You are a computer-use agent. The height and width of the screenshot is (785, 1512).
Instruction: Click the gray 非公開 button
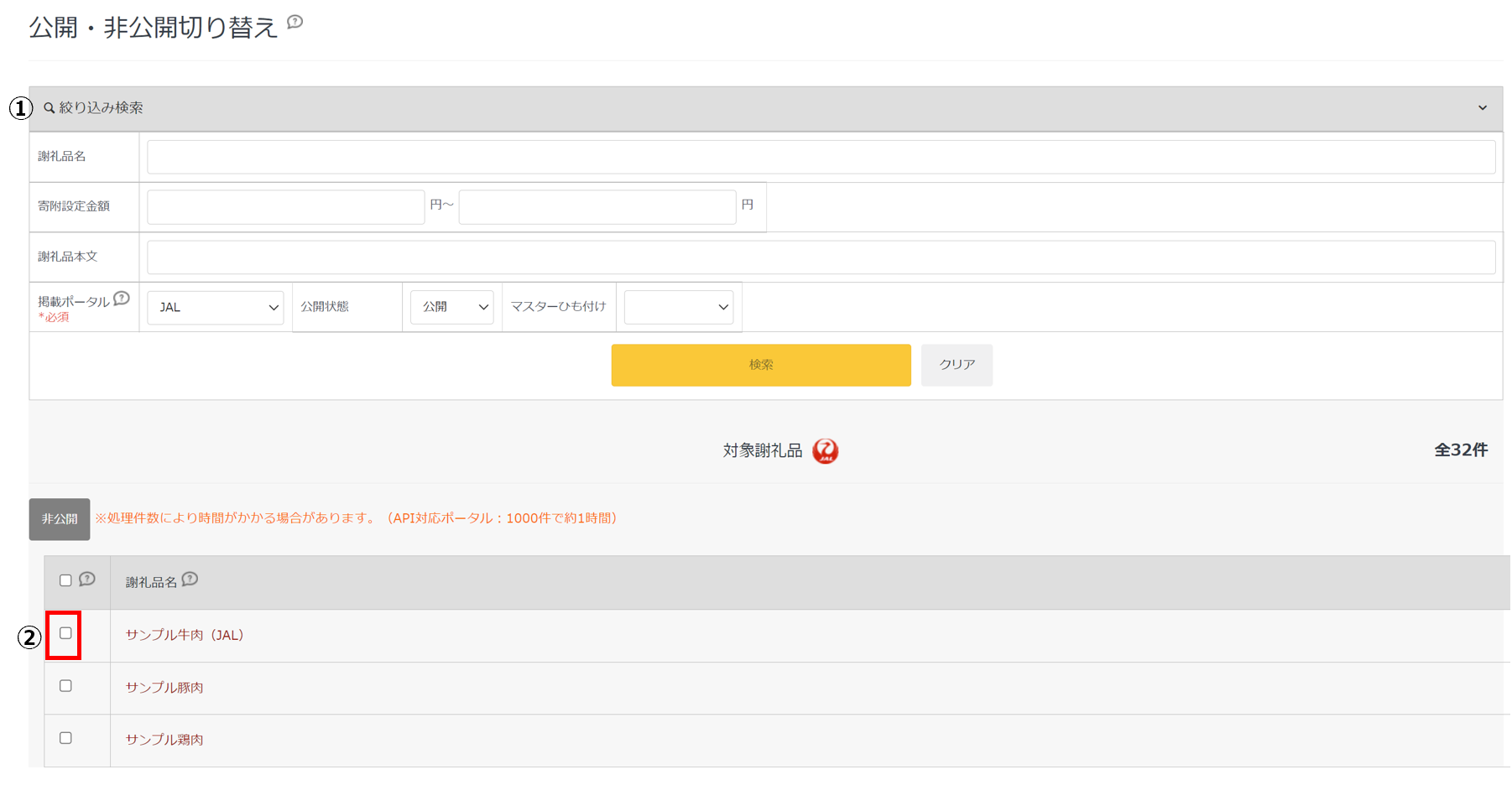click(60, 519)
